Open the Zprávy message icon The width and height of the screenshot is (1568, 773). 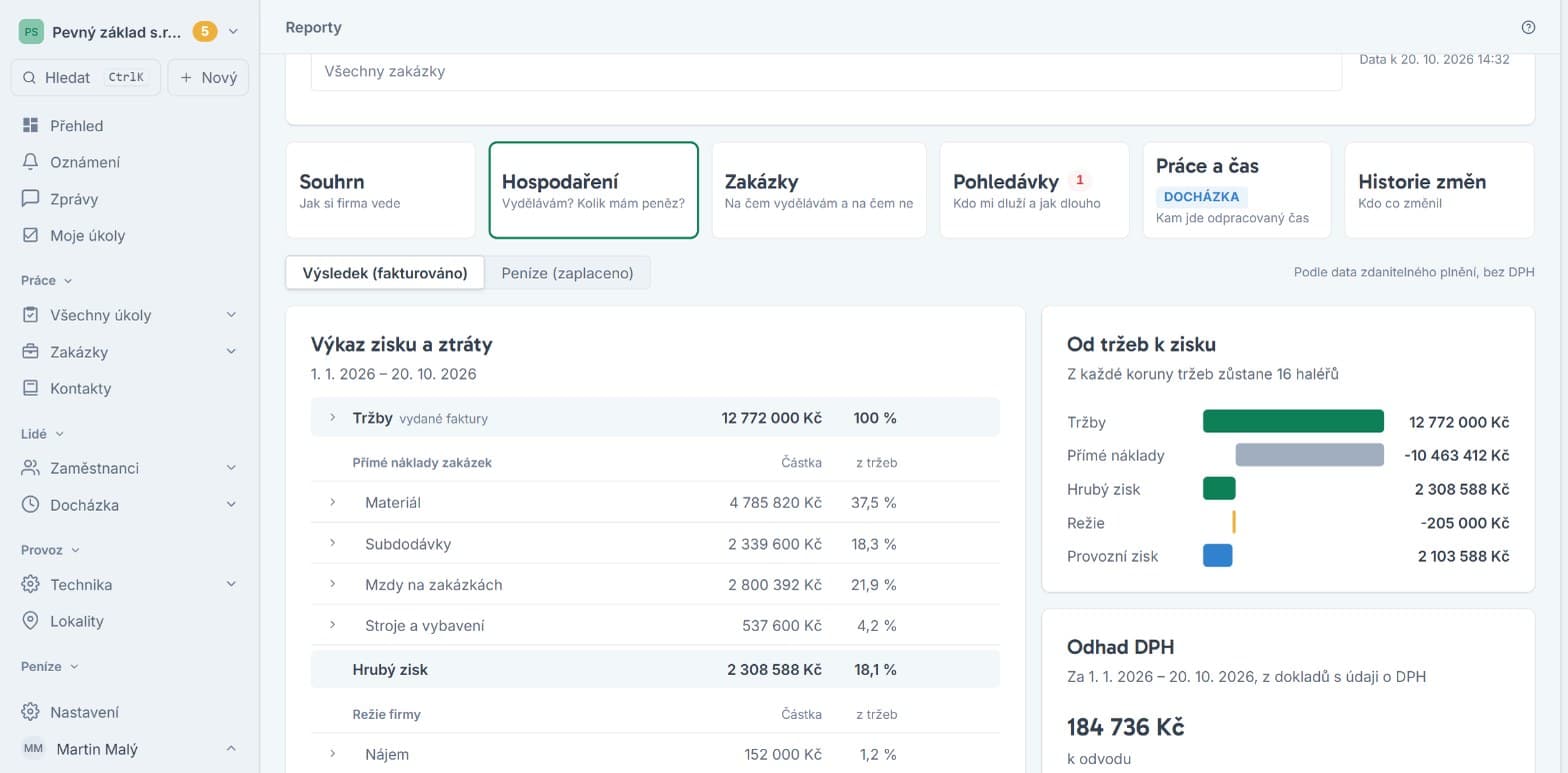pyautogui.click(x=31, y=199)
